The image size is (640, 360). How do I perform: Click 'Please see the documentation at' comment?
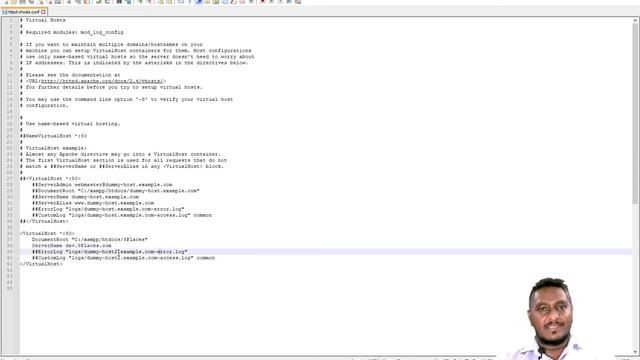pos(70,75)
